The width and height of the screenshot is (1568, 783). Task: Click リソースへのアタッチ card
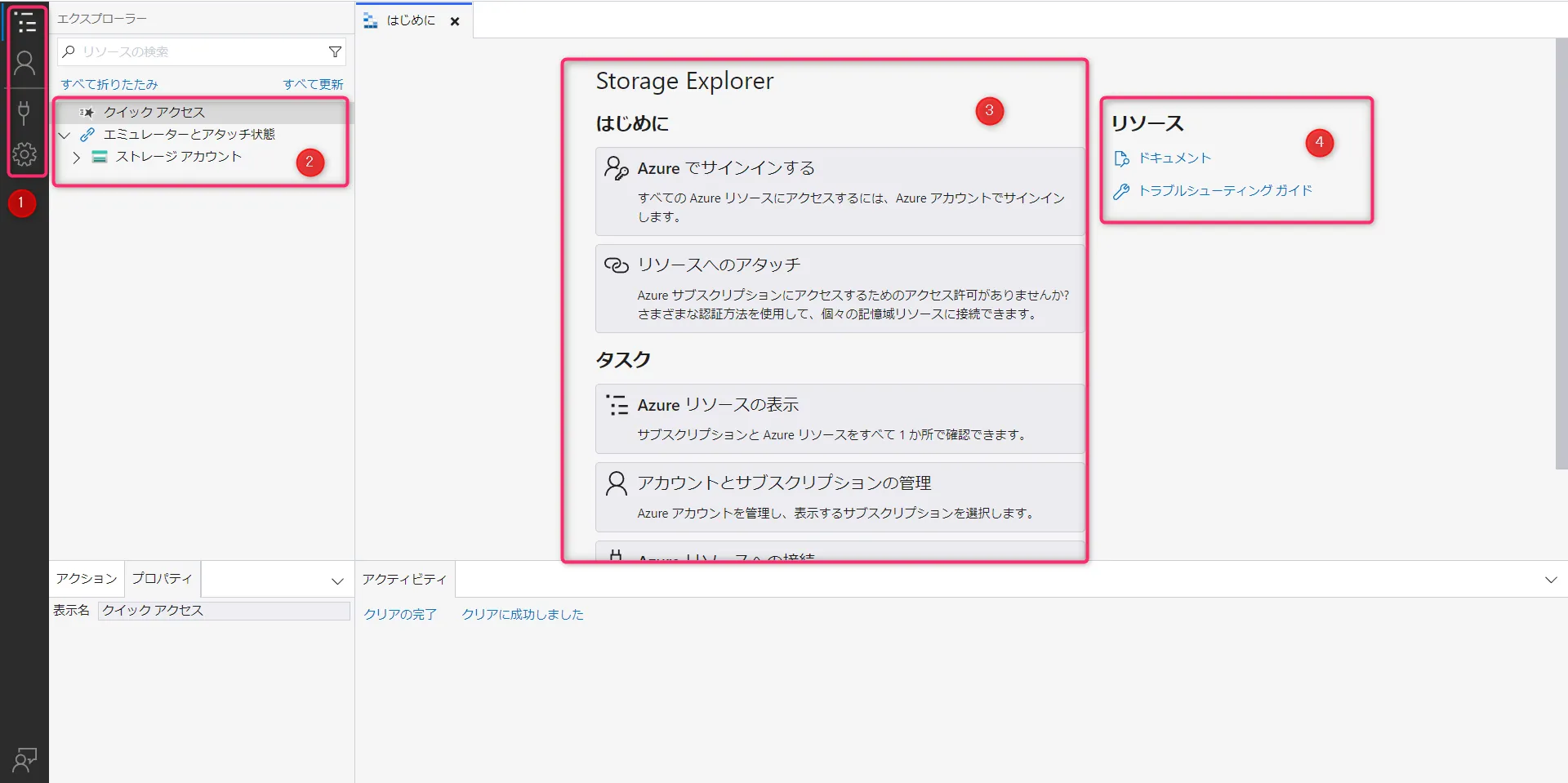coord(840,288)
